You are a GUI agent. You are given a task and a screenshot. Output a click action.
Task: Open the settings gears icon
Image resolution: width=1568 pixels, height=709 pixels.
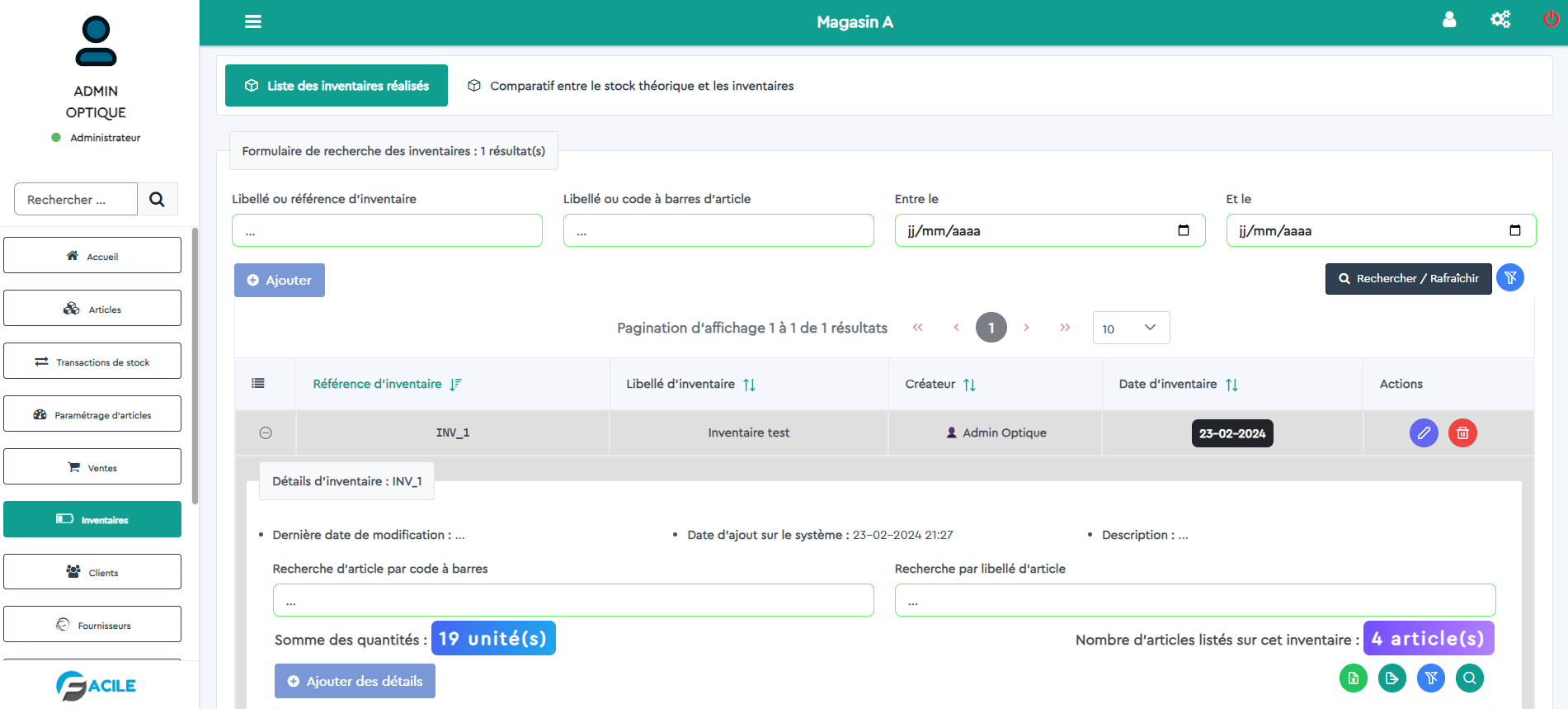[1500, 20]
